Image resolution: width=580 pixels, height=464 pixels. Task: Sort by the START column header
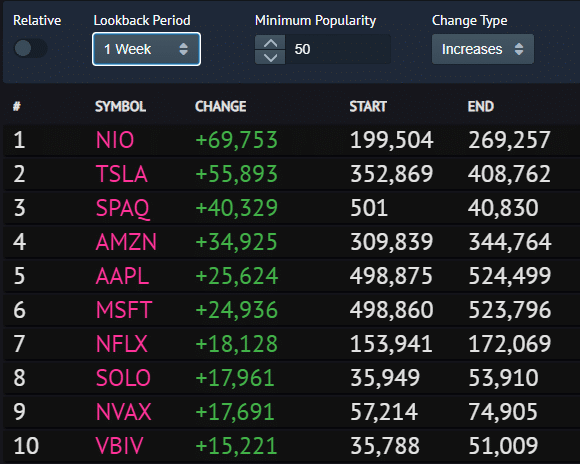pos(368,107)
